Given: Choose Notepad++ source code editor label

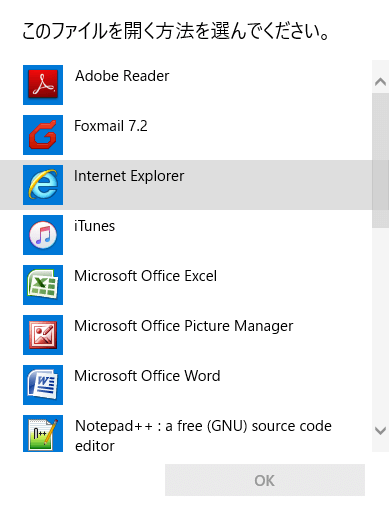Looking at the screenshot, I should click(203, 436).
